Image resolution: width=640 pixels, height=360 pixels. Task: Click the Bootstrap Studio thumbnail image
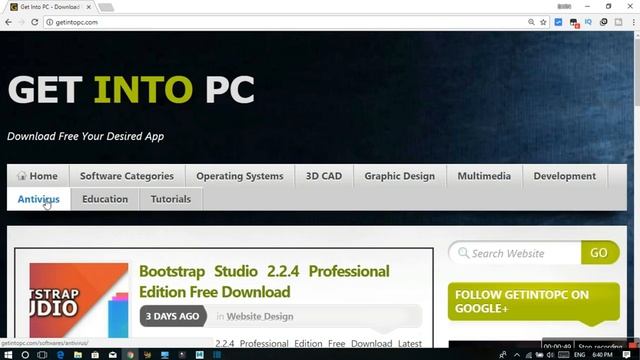pos(79,300)
